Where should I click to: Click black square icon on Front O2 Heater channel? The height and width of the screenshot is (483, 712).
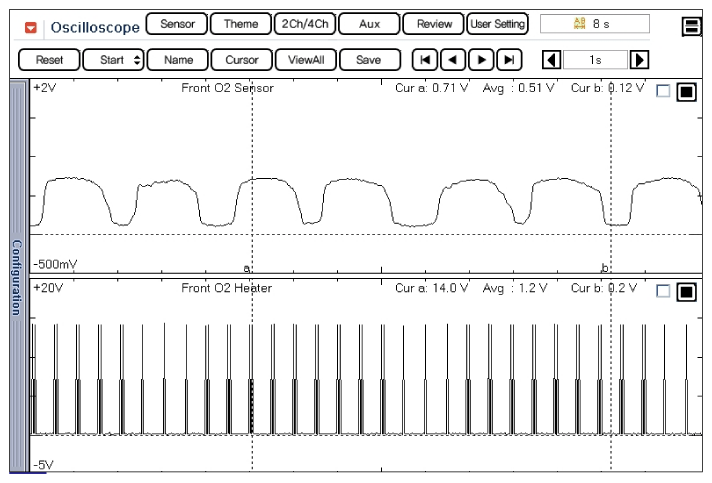[686, 292]
